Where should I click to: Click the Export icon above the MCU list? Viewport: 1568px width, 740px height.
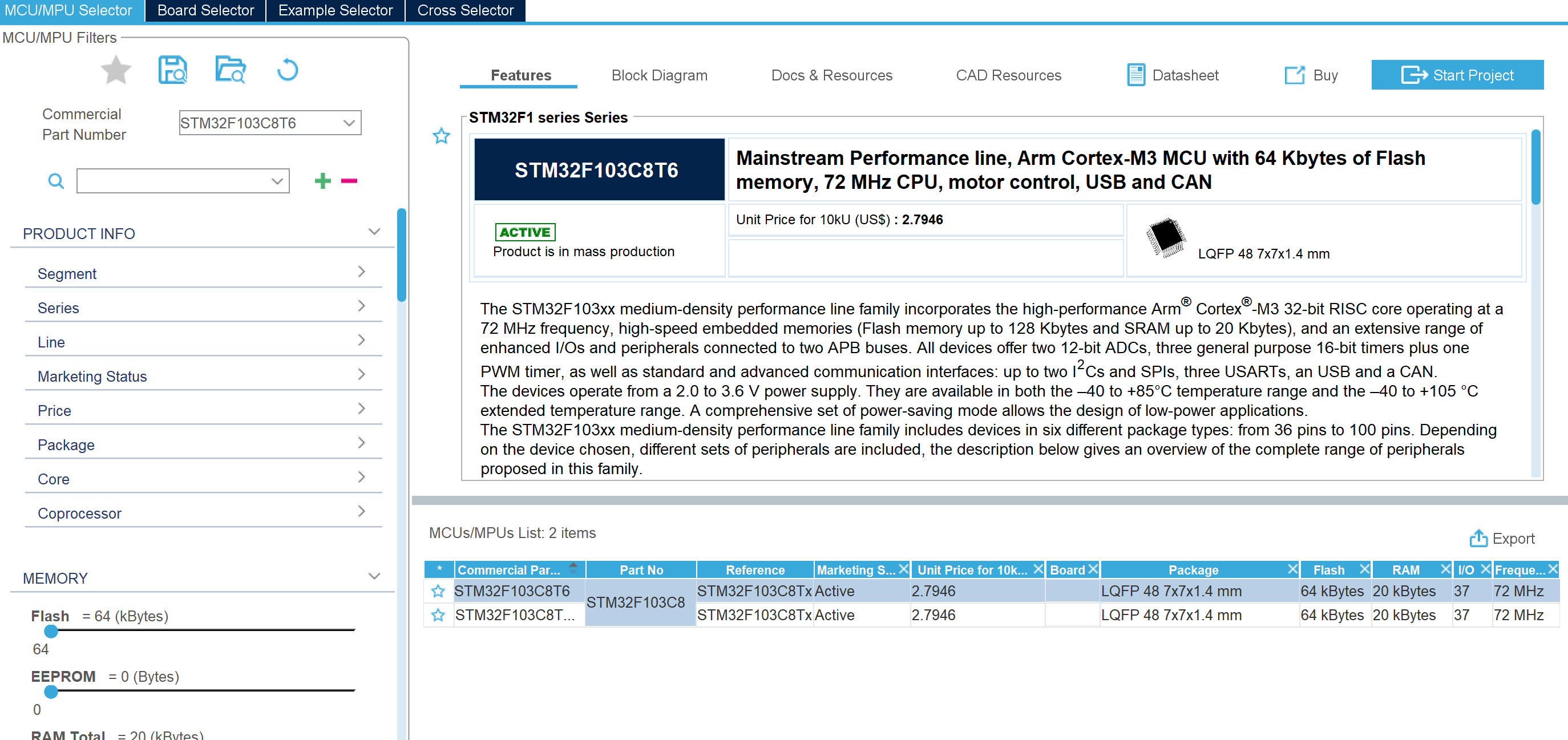pyautogui.click(x=1478, y=538)
